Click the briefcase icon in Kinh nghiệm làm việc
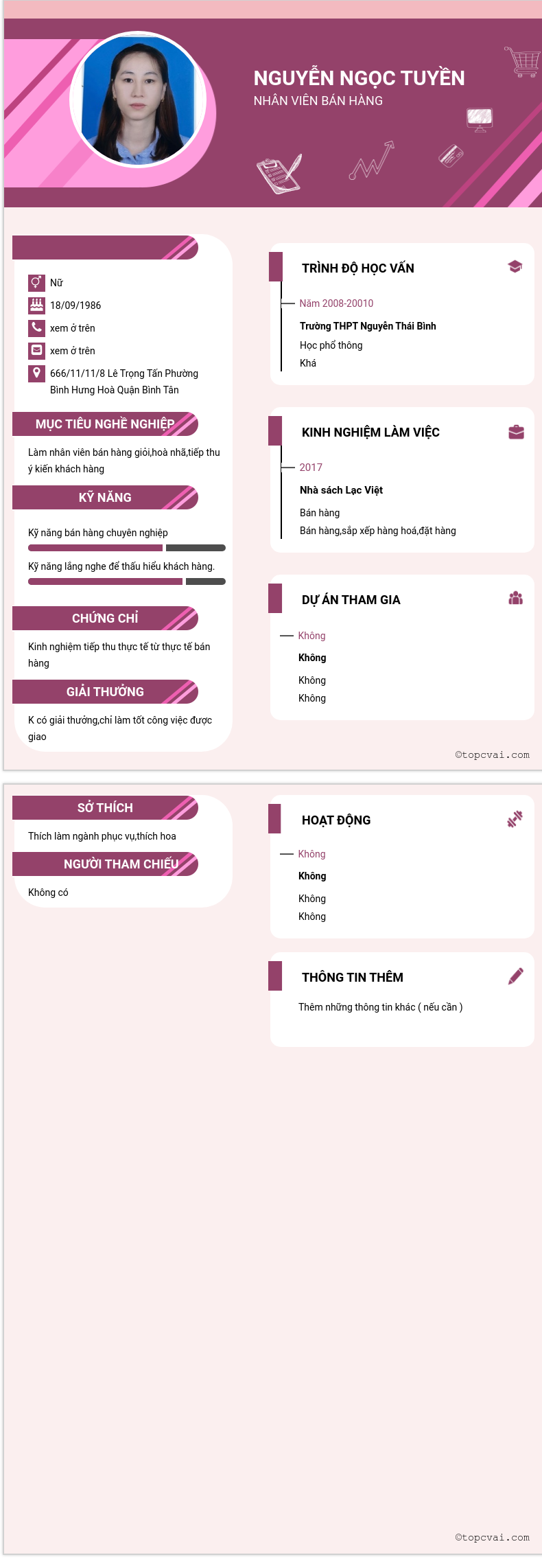Viewport: 542px width, 1568px height. click(x=516, y=432)
